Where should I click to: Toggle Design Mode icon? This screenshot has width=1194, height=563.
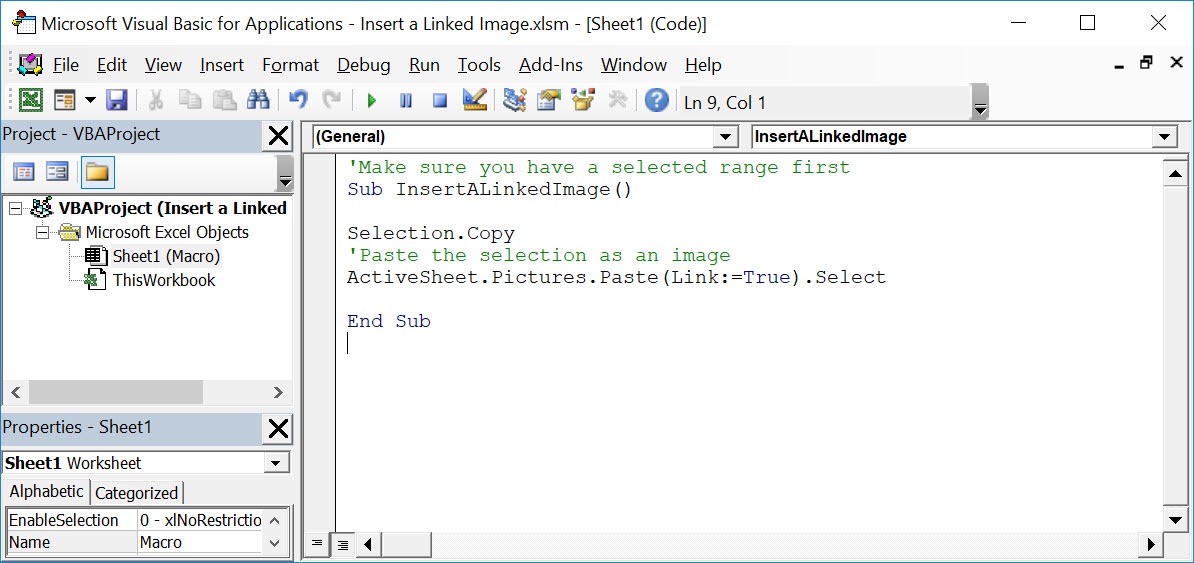(474, 100)
